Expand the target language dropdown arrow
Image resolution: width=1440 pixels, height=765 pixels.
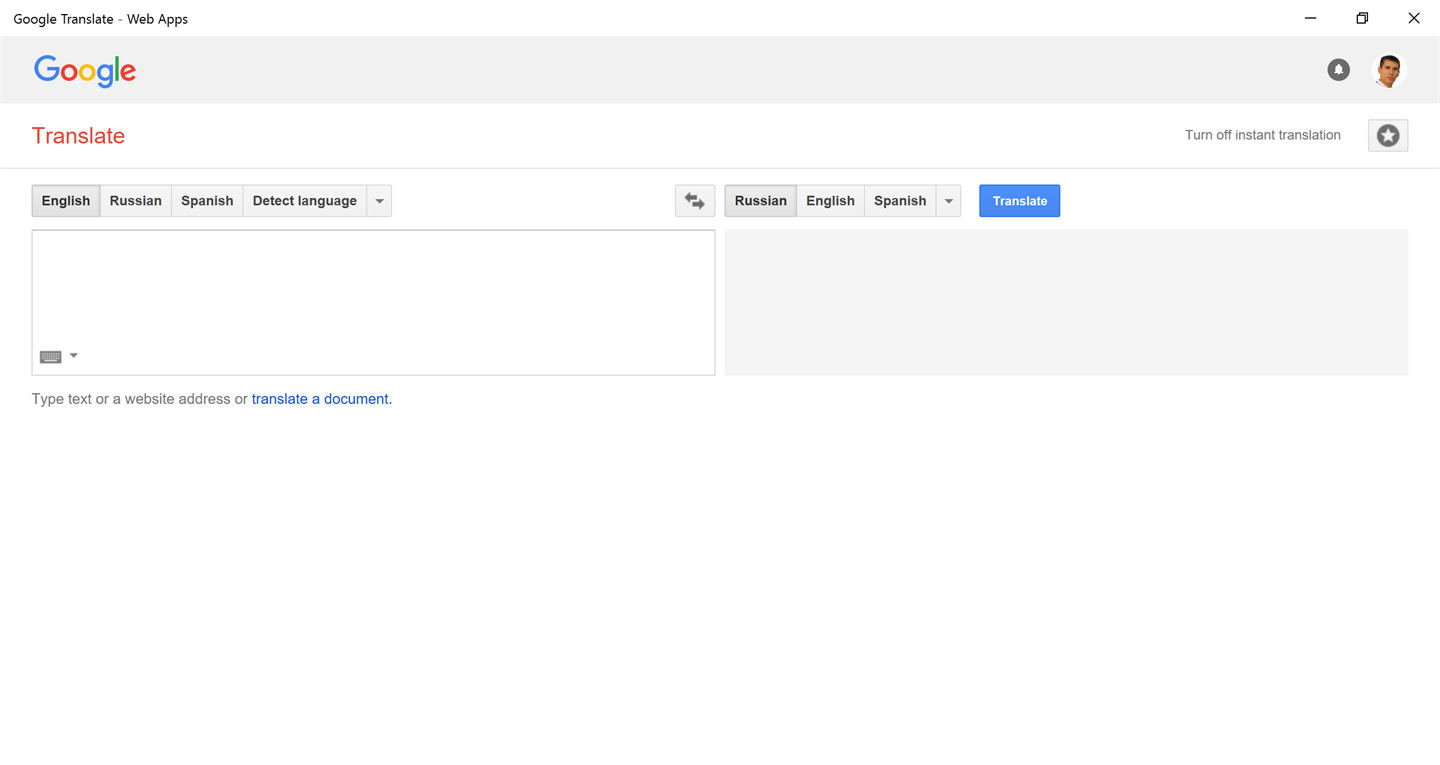click(948, 201)
